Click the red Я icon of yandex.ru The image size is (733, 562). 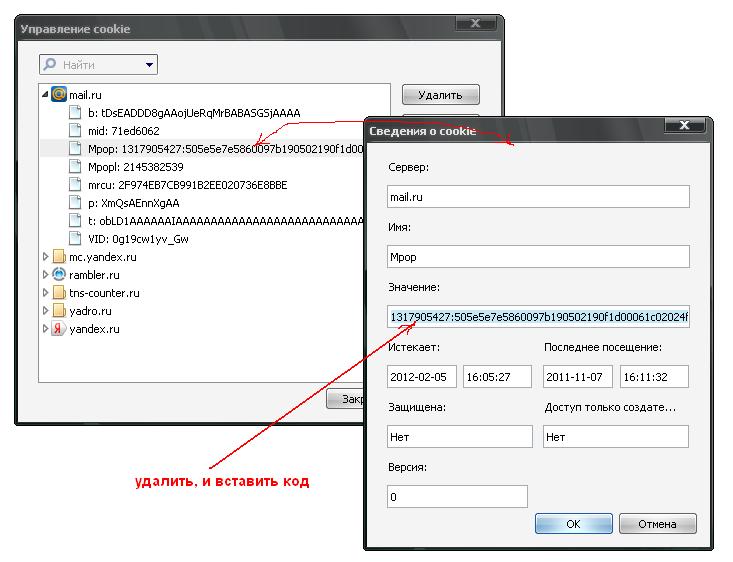click(x=58, y=329)
